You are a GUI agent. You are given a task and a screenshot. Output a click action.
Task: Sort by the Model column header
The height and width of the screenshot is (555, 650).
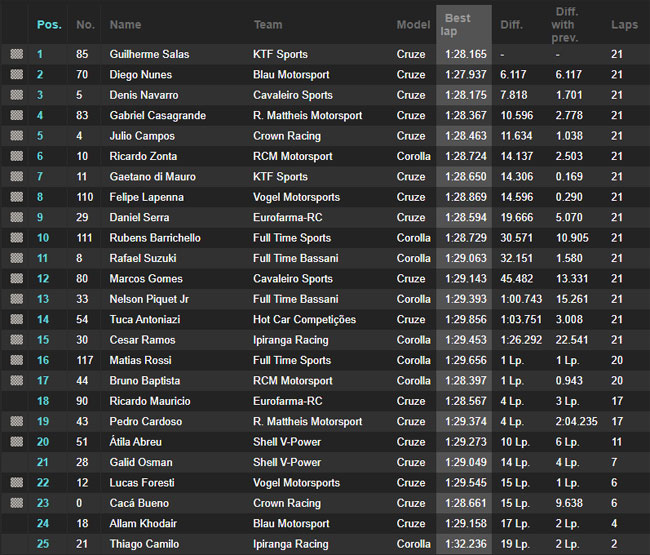coord(413,25)
